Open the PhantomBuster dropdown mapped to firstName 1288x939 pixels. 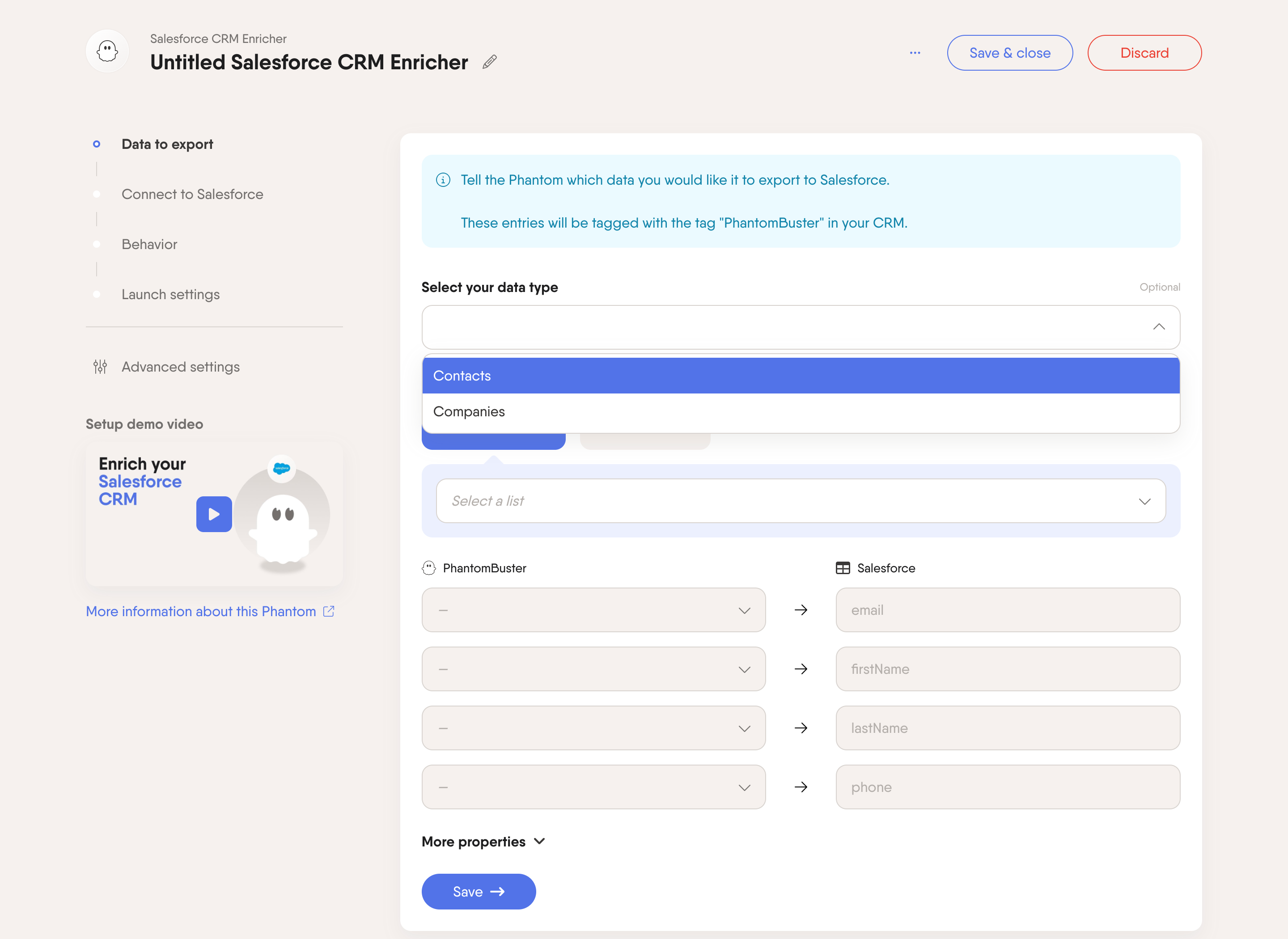[593, 669]
